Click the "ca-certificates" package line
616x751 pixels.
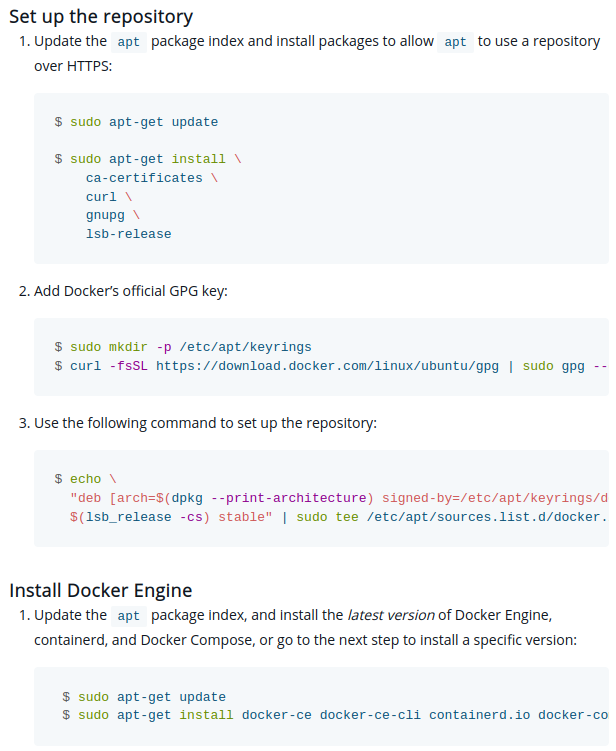[x=152, y=178]
